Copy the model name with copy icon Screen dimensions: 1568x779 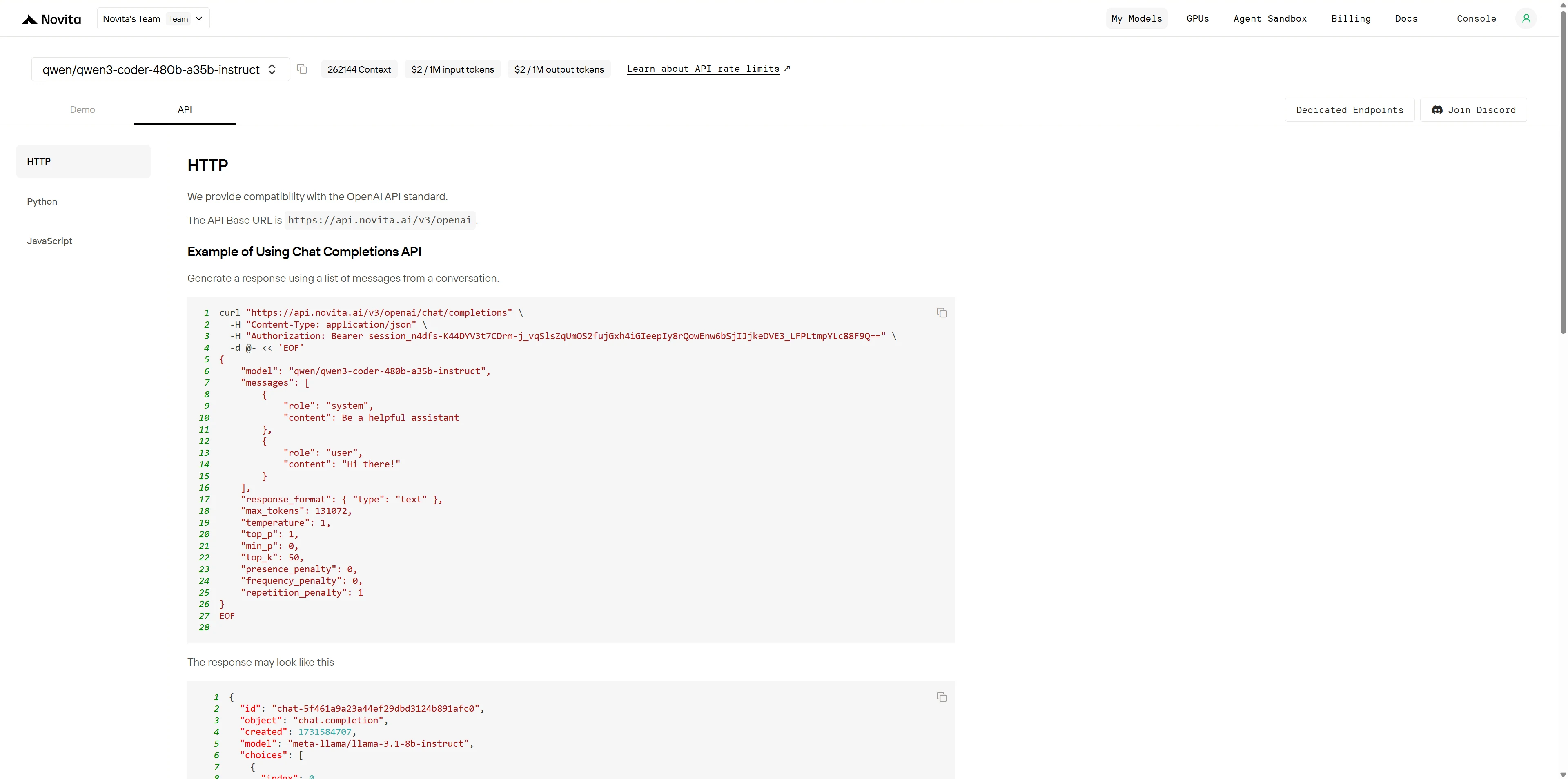pos(302,69)
